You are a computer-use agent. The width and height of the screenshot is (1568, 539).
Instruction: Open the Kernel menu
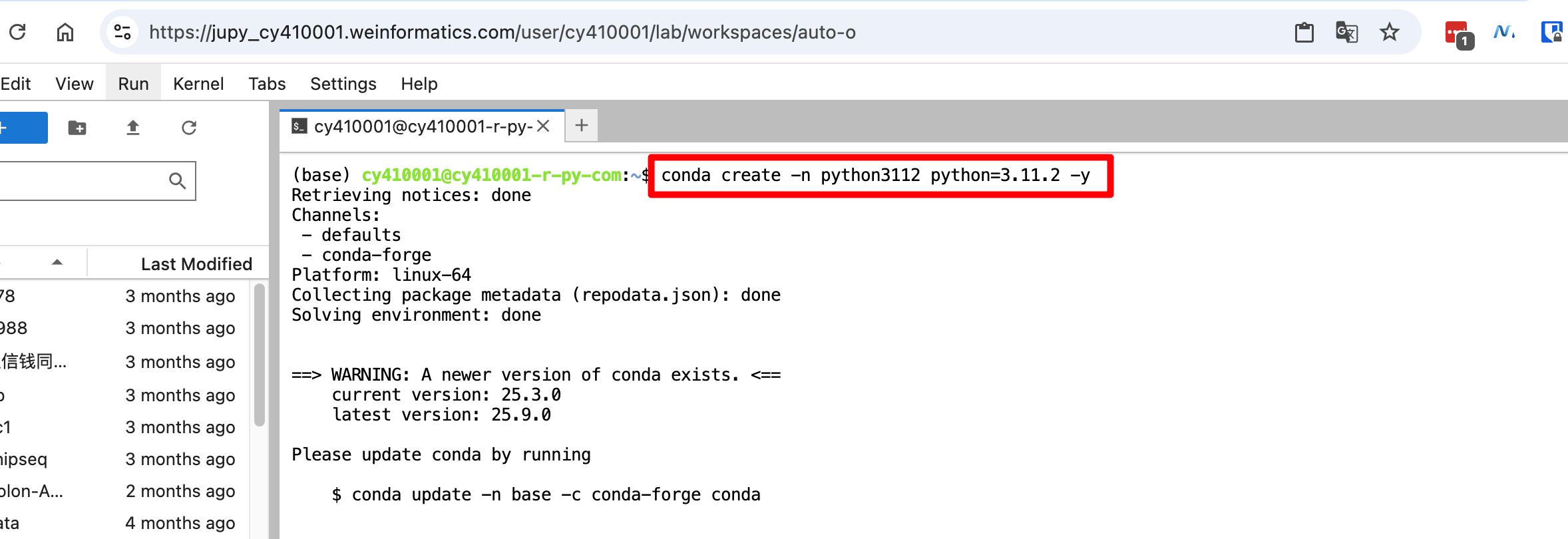198,84
